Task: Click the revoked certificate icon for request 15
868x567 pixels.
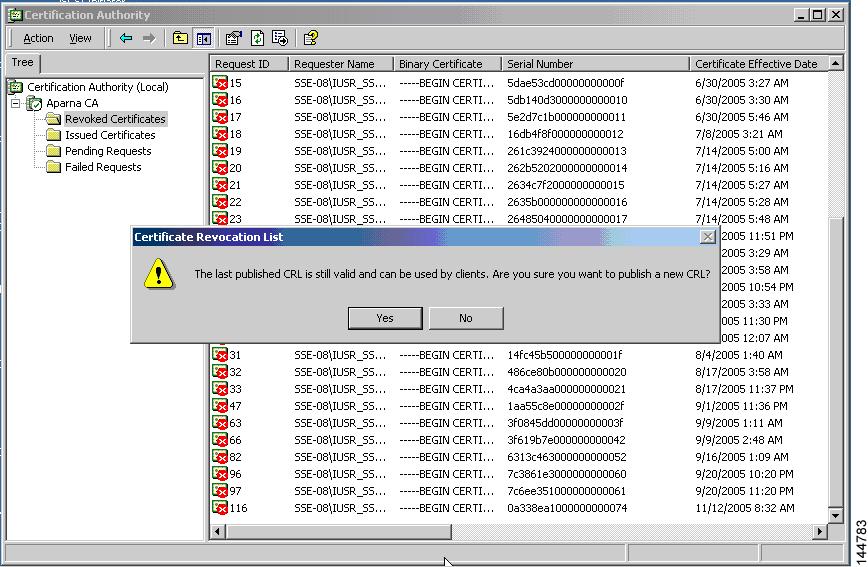Action: pyautogui.click(x=220, y=83)
